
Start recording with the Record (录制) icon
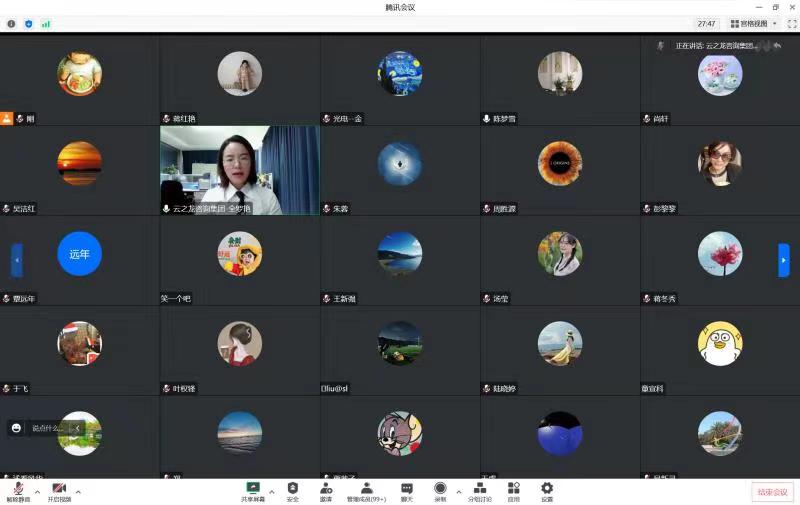[x=440, y=490]
